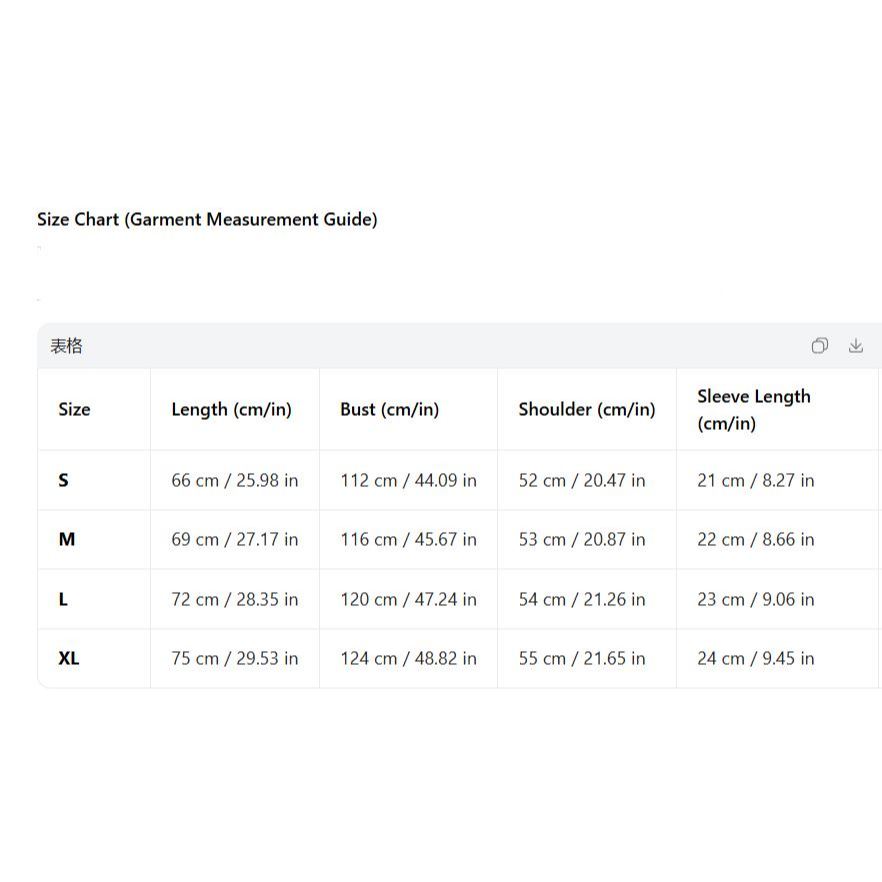
Task: Select the M size row label
Action: pos(67,539)
